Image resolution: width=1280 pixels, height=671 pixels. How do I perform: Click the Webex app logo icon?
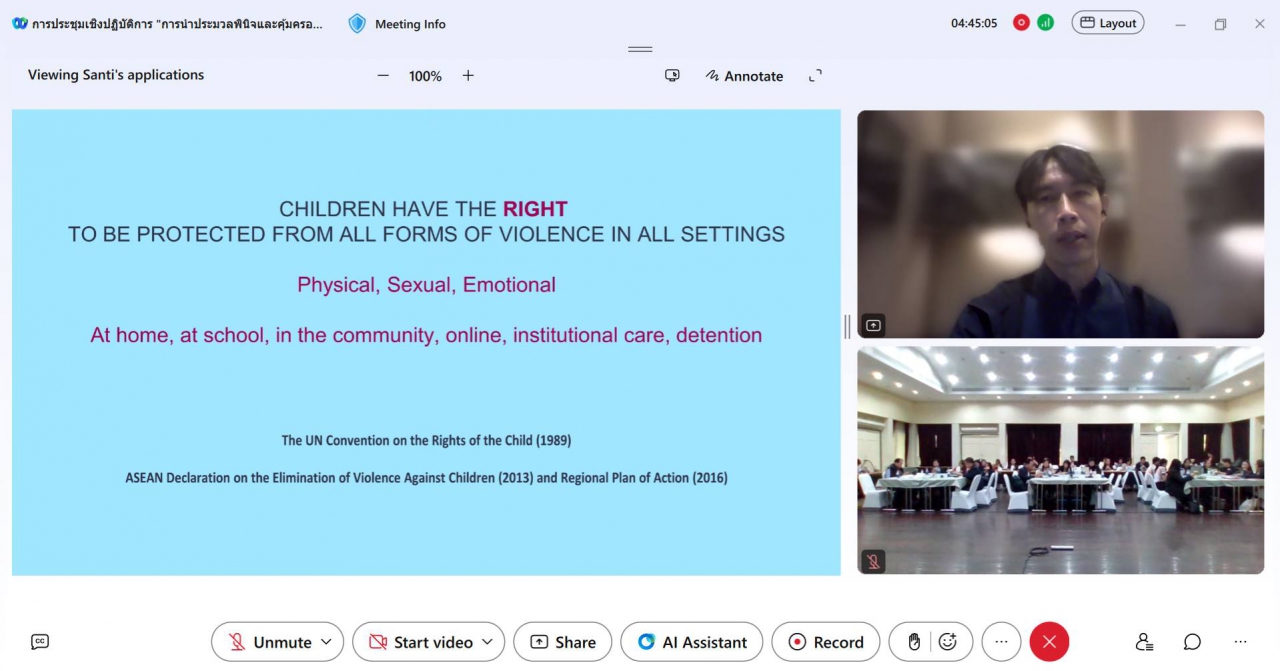coord(20,24)
